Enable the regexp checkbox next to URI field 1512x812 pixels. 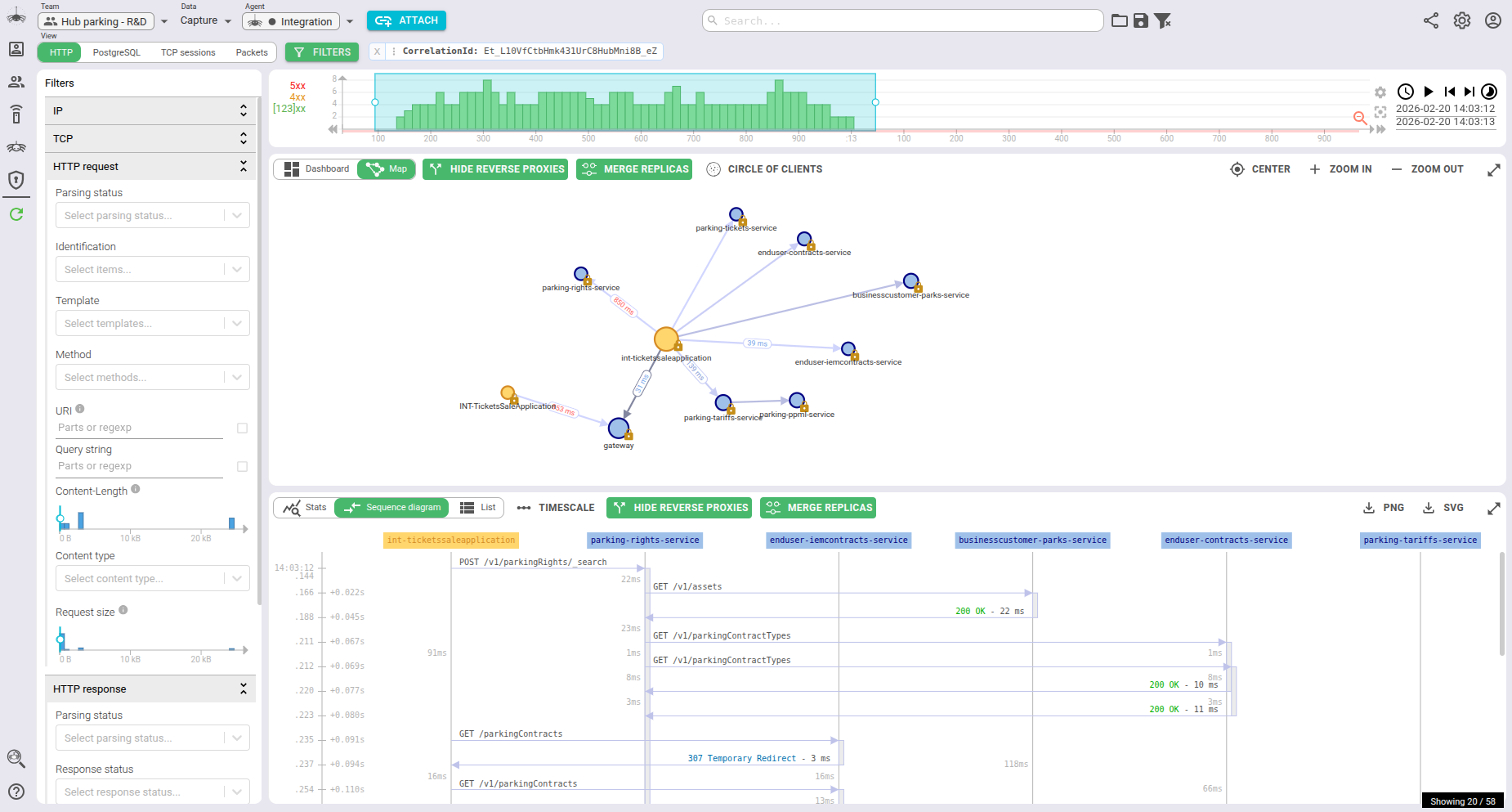coord(242,427)
